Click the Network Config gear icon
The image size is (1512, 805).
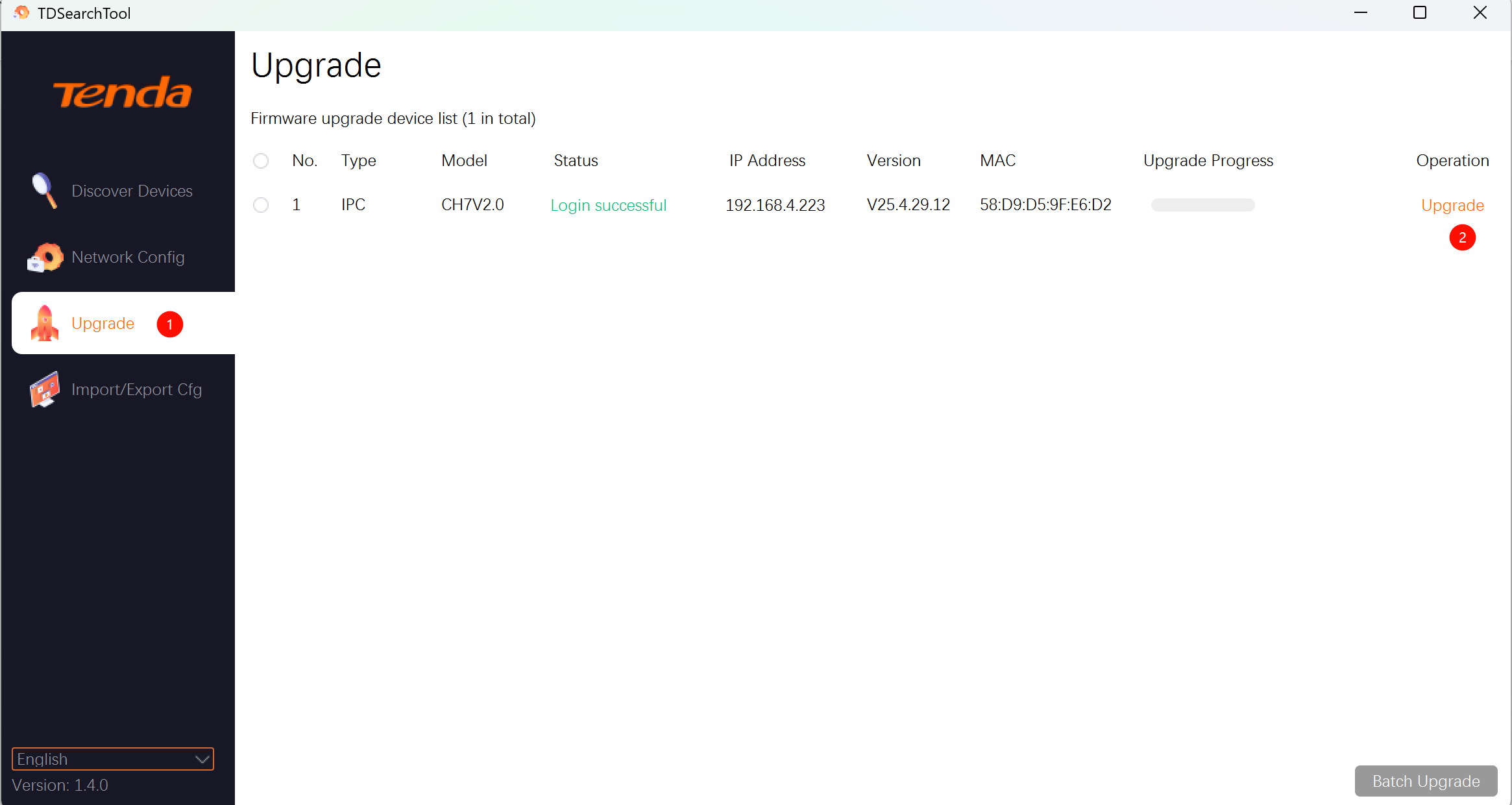(x=45, y=258)
